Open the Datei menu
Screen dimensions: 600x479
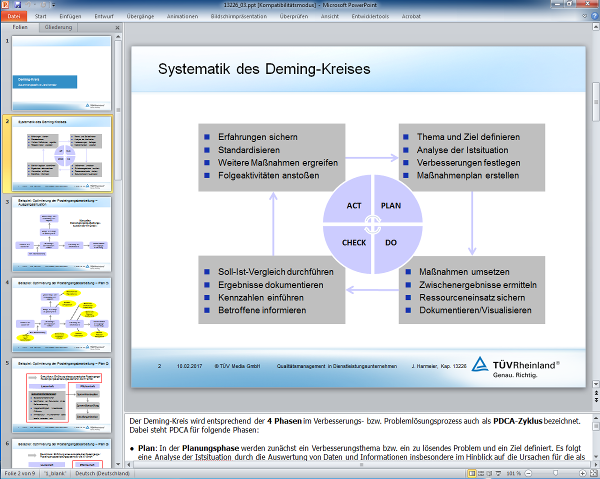click(x=14, y=17)
